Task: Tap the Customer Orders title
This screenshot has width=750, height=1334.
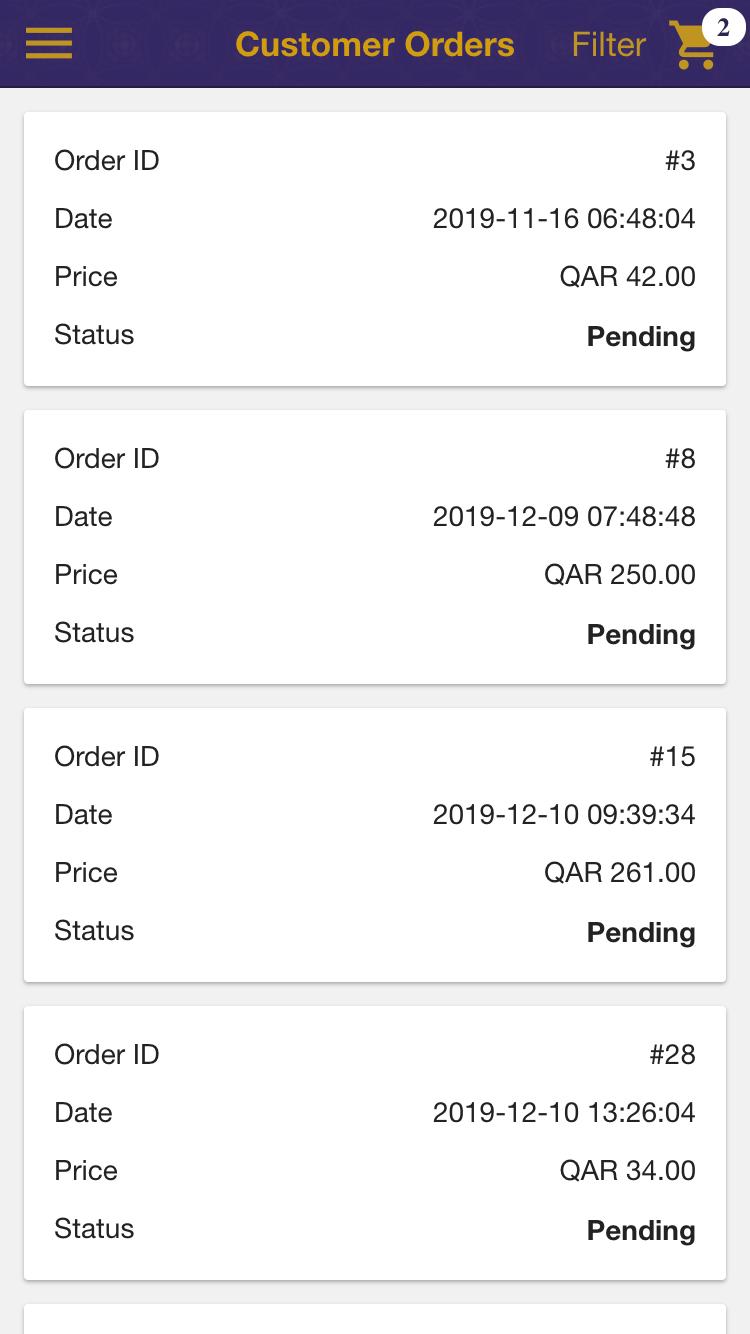Action: coord(375,45)
